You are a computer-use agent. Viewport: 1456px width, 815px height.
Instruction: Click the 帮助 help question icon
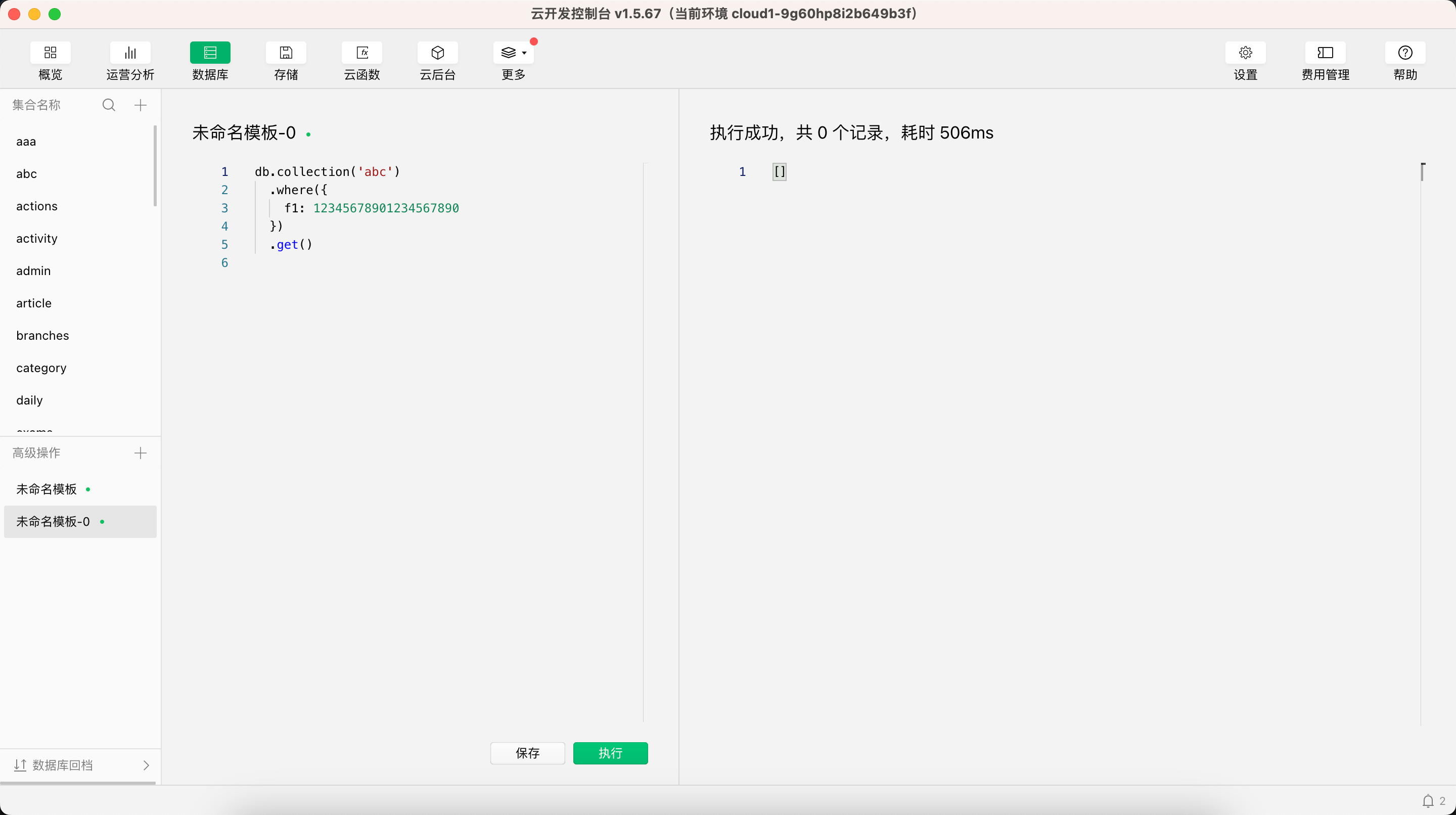pos(1404,53)
